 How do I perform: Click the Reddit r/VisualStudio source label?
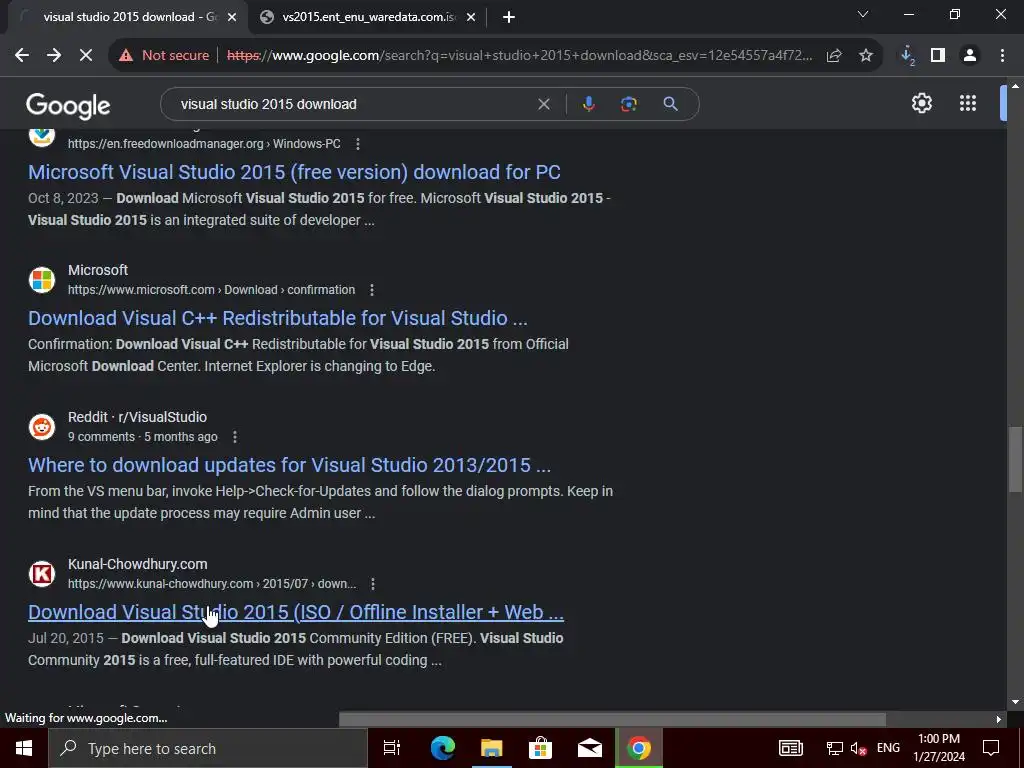pos(137,417)
